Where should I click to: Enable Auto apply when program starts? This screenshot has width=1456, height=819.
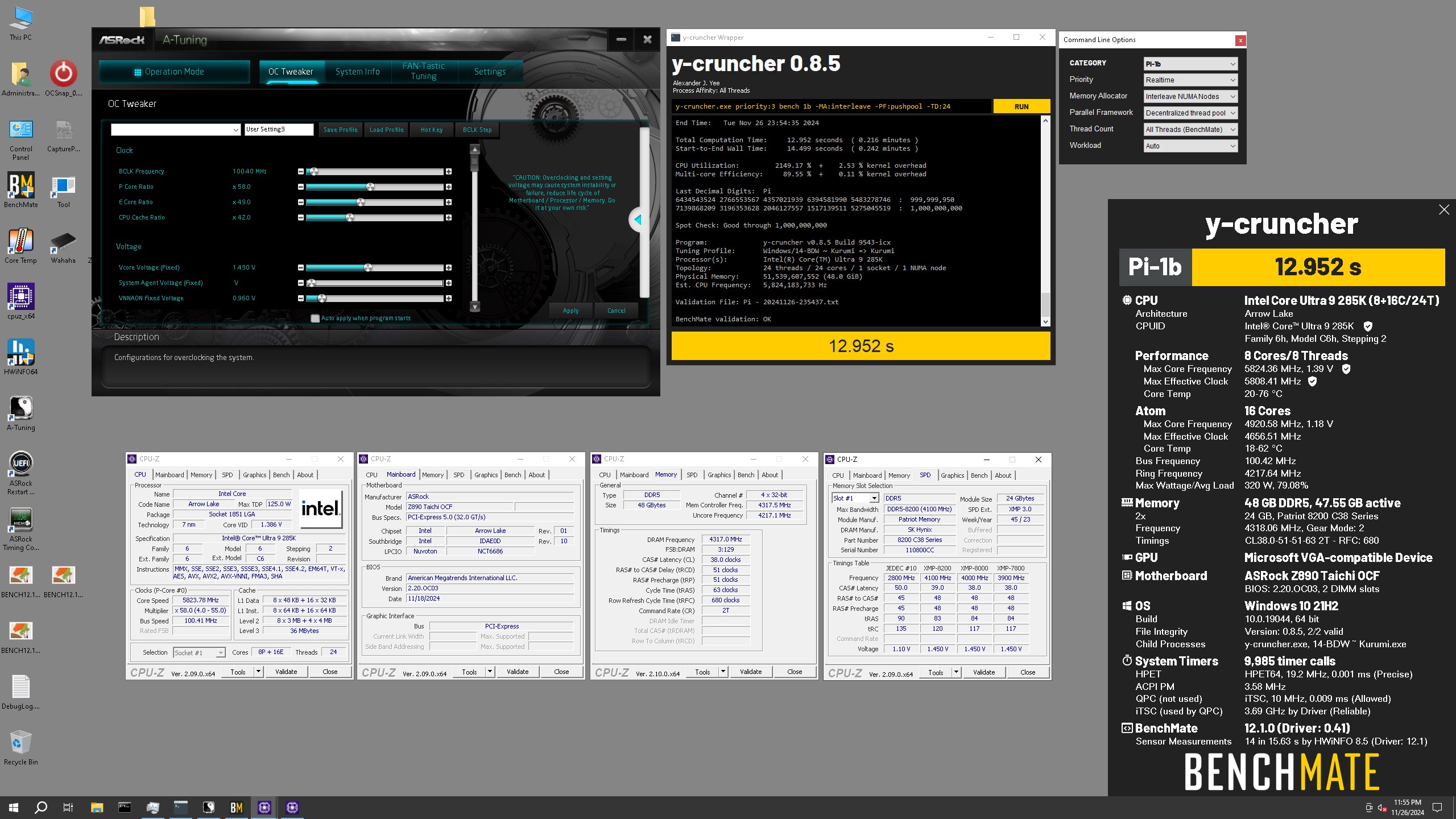(x=315, y=318)
